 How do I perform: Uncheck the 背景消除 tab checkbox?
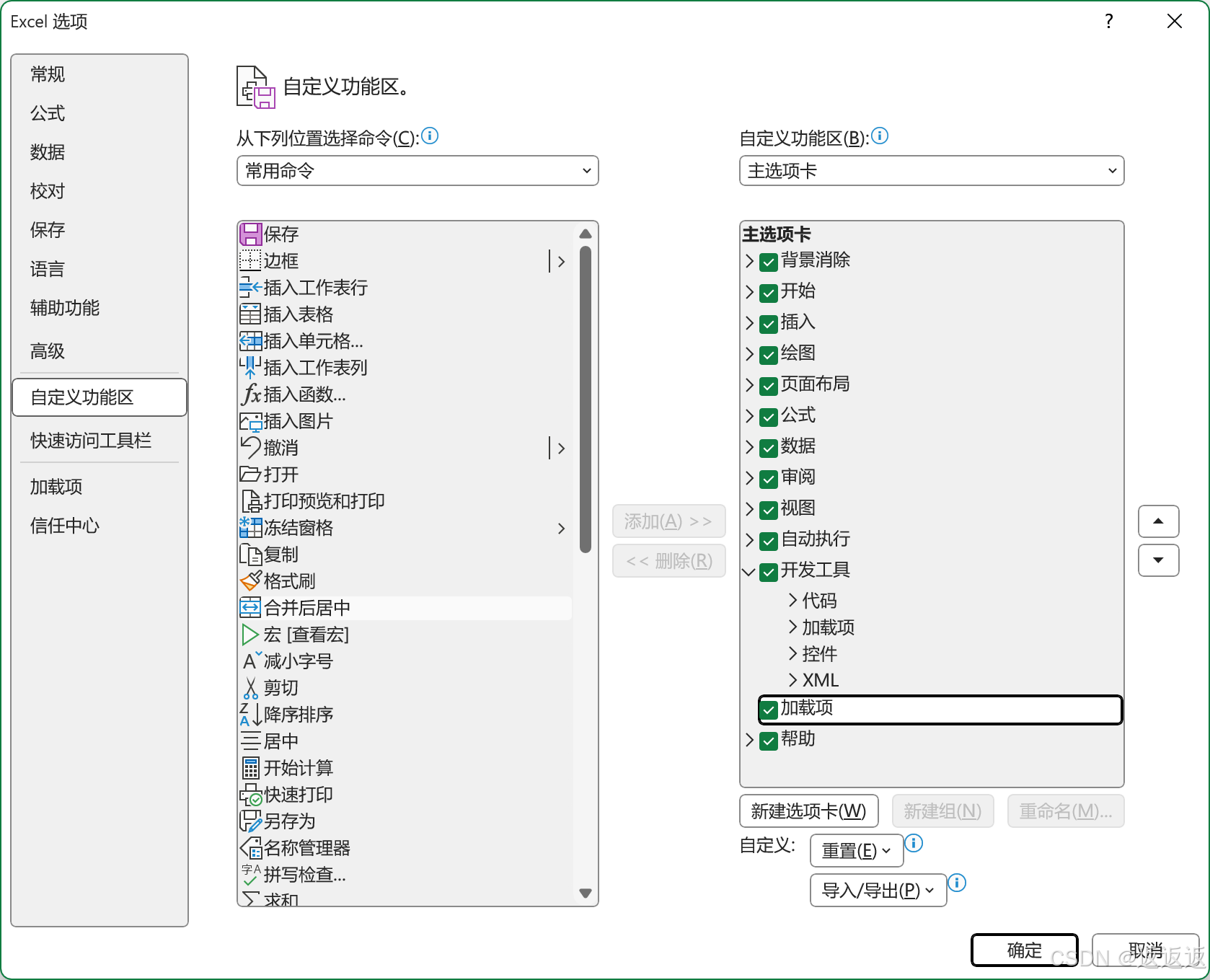point(769,261)
